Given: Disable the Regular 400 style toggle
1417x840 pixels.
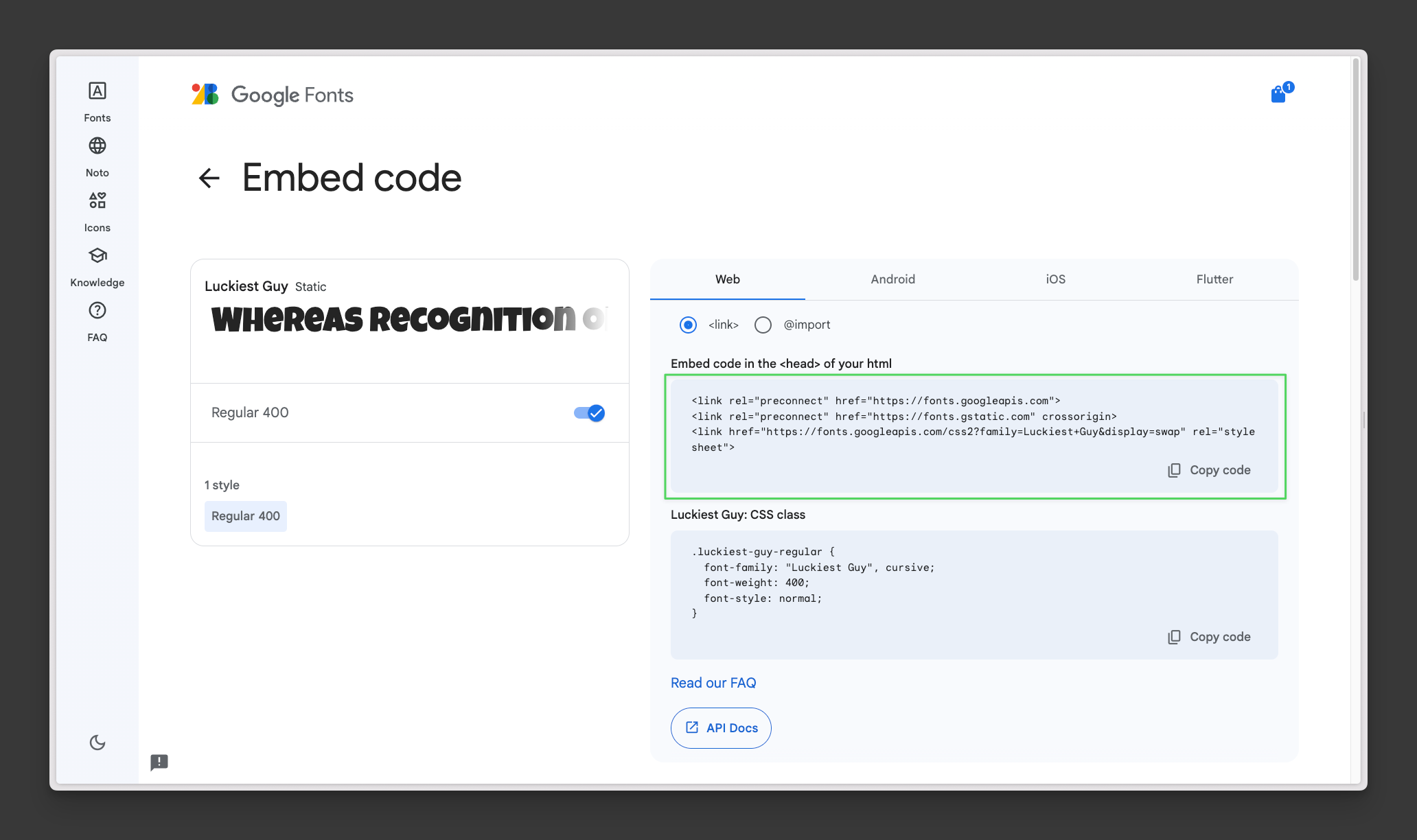Looking at the screenshot, I should coord(588,412).
